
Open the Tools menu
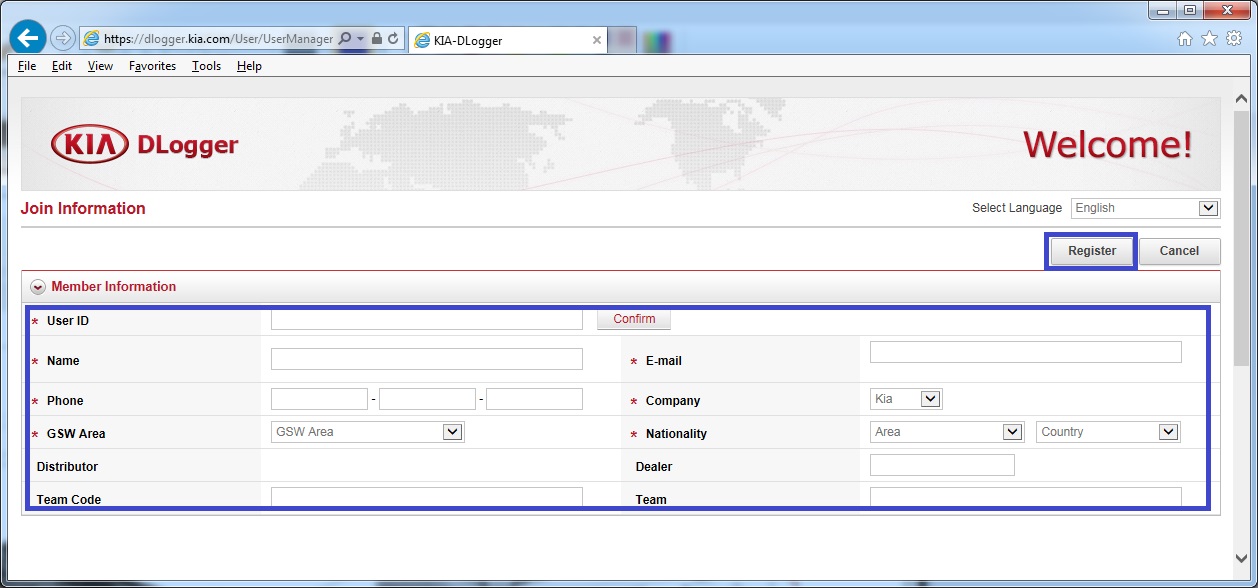tap(207, 66)
